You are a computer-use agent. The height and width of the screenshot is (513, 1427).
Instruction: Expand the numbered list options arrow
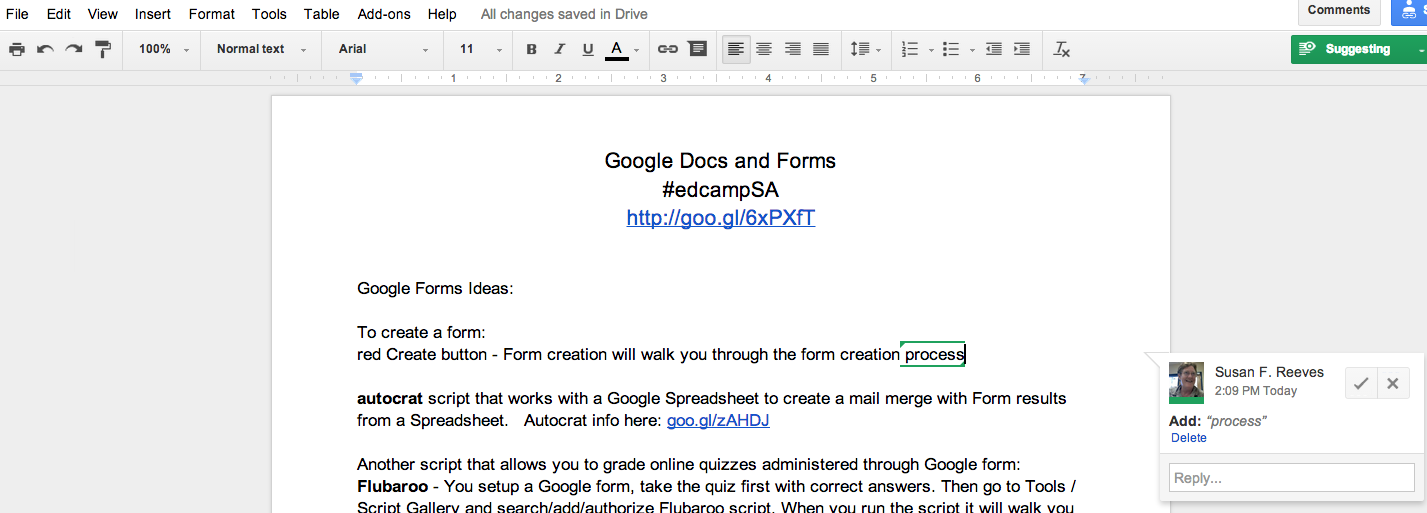click(931, 49)
